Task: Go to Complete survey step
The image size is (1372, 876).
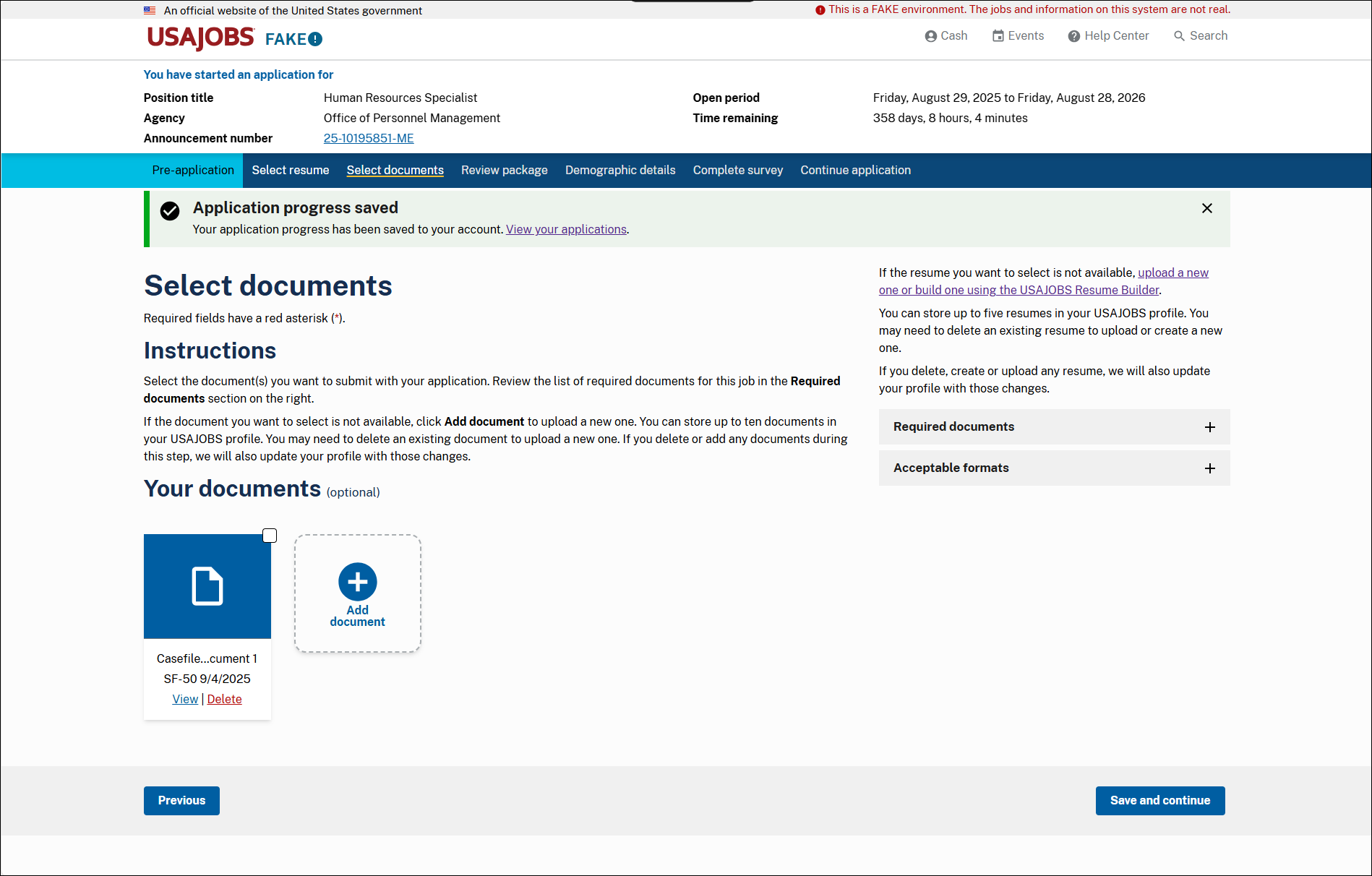Action: 738,171
